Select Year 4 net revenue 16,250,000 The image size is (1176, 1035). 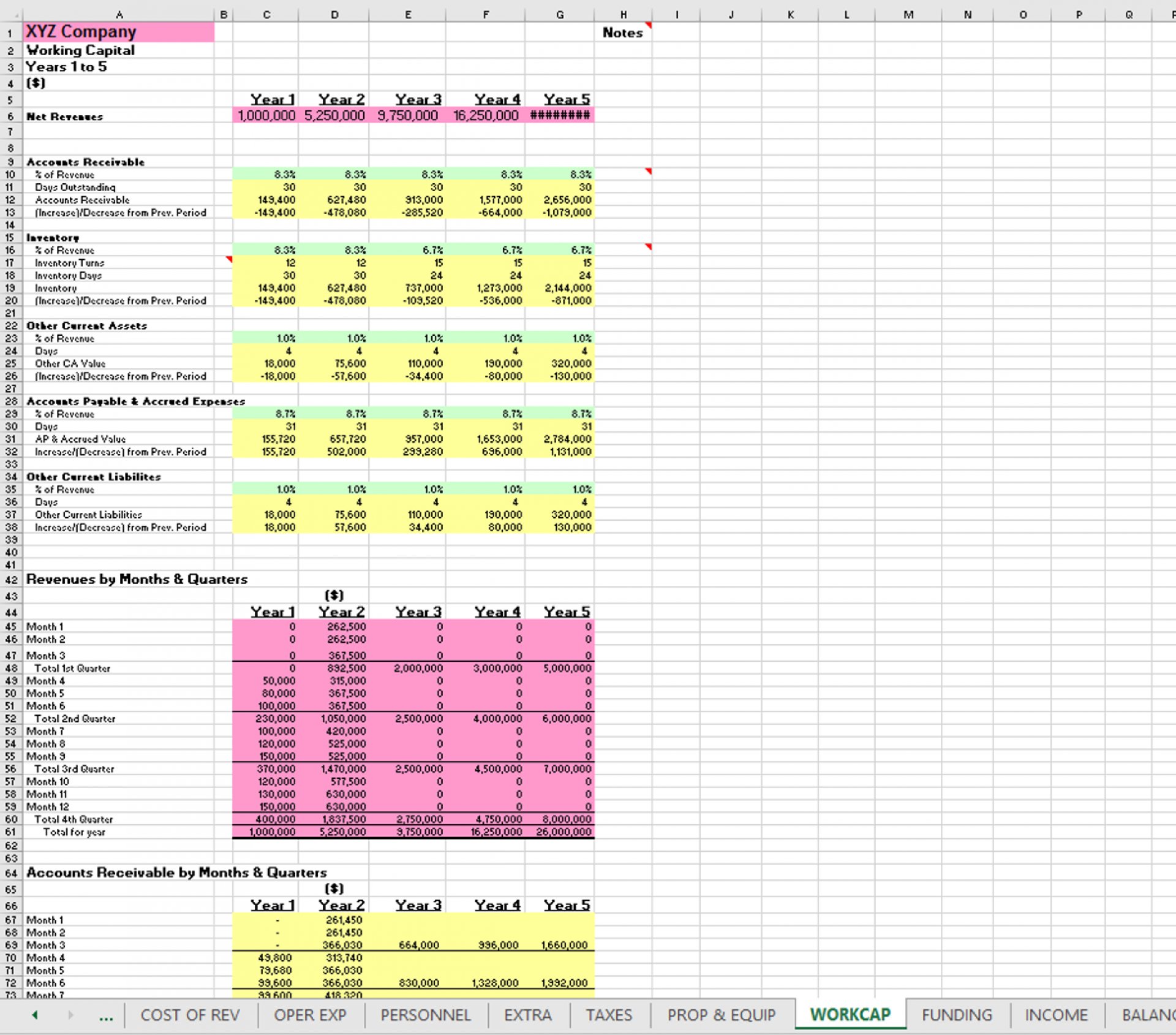[x=485, y=115]
